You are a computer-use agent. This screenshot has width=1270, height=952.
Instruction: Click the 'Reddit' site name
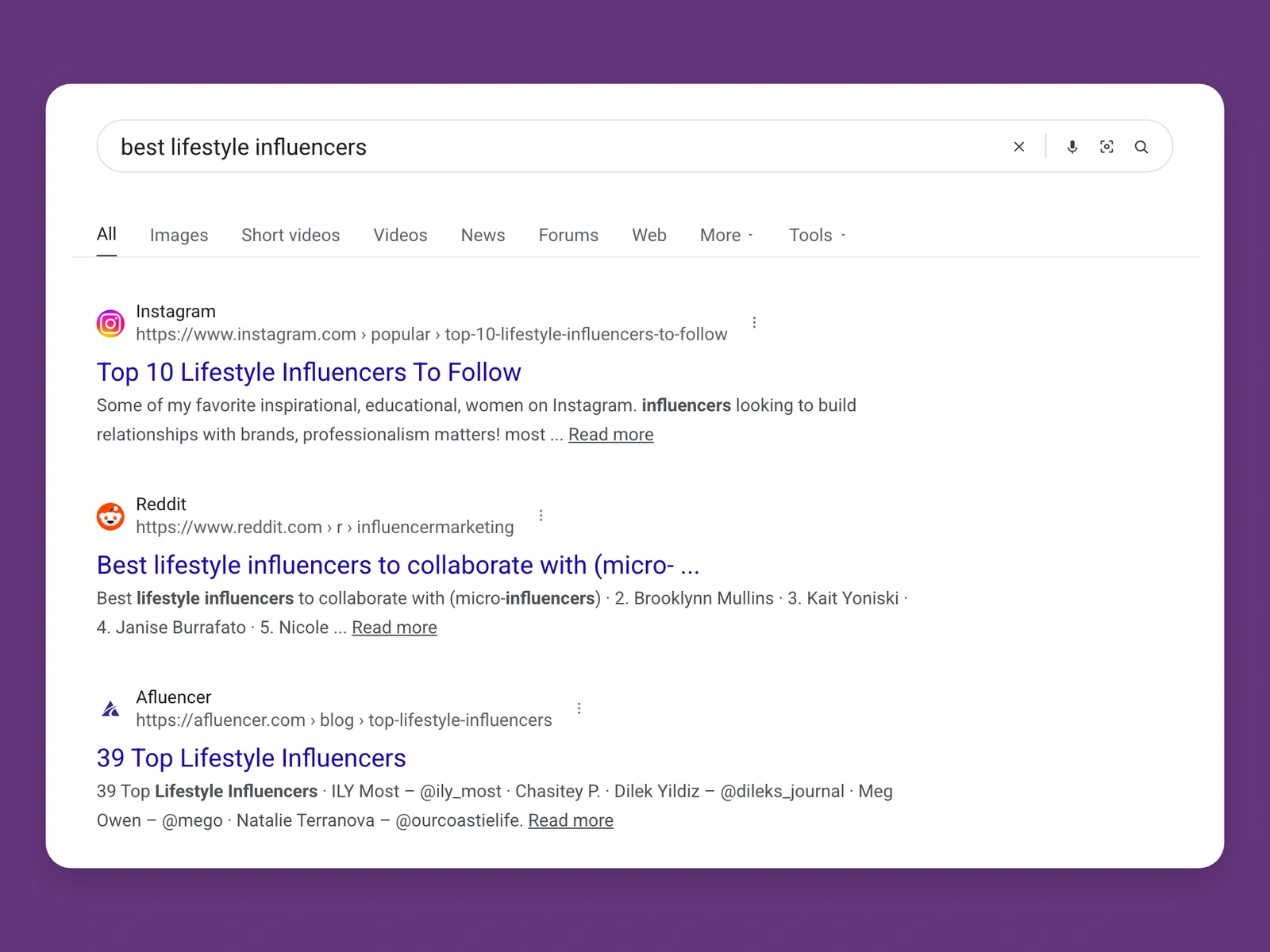tap(161, 505)
